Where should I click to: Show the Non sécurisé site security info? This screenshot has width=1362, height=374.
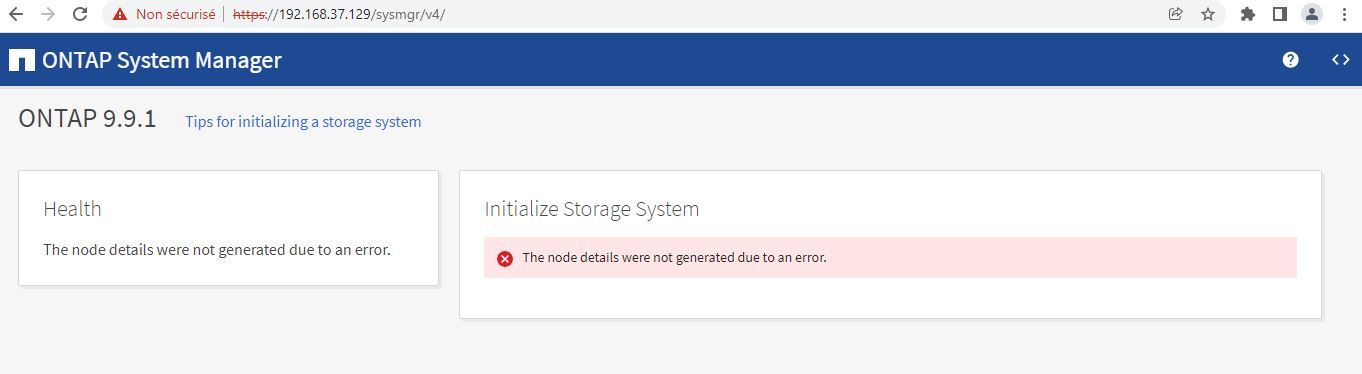pyautogui.click(x=163, y=14)
